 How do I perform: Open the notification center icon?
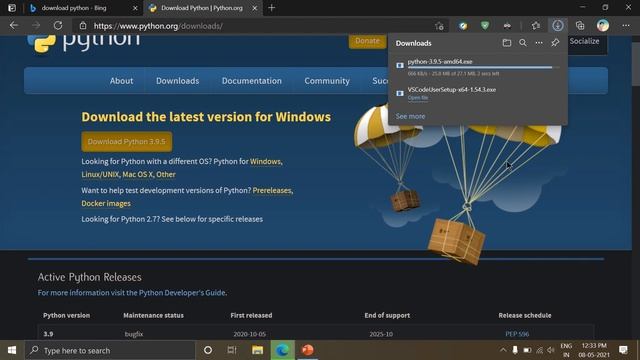pyautogui.click(x=623, y=350)
